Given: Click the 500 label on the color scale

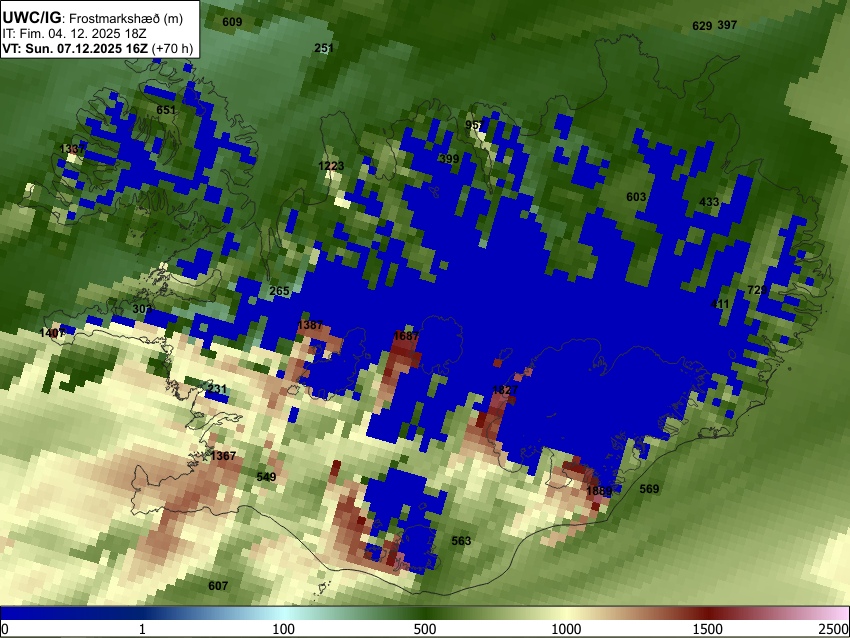Looking at the screenshot, I should [x=425, y=629].
